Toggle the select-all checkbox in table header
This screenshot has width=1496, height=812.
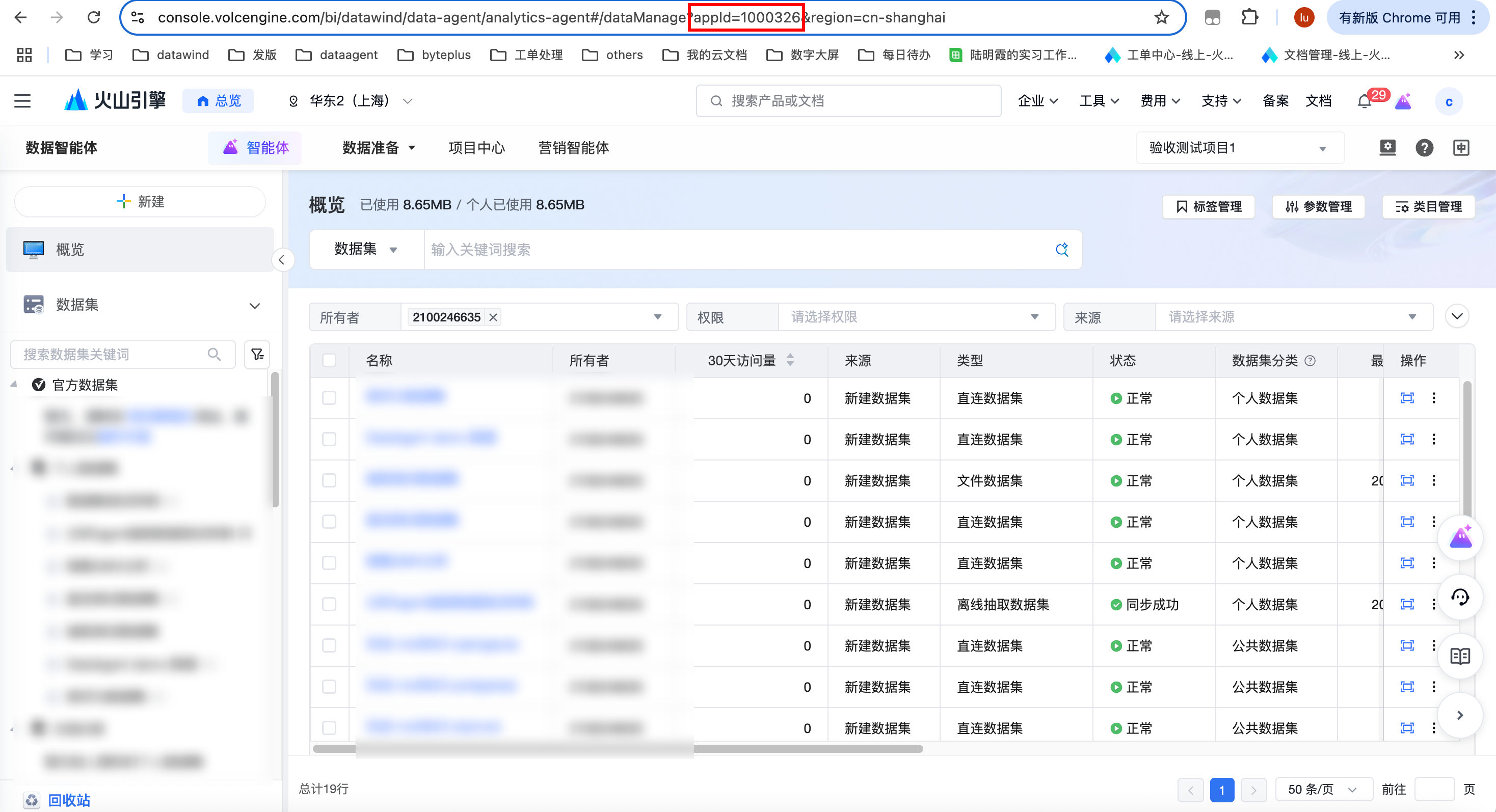(x=329, y=361)
